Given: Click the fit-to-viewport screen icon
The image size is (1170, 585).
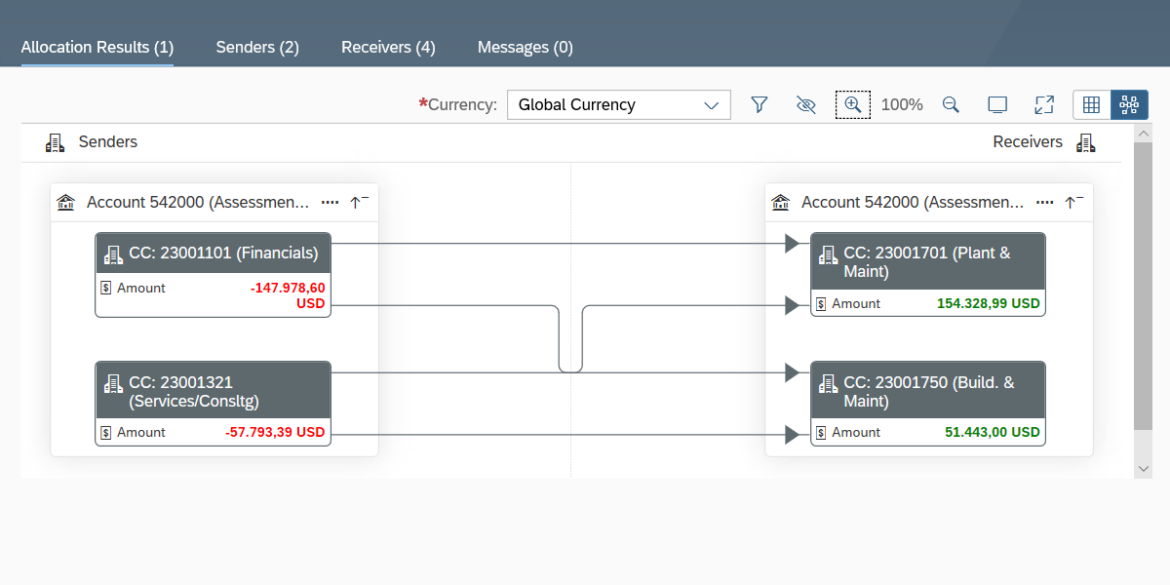Looking at the screenshot, I should (997, 105).
